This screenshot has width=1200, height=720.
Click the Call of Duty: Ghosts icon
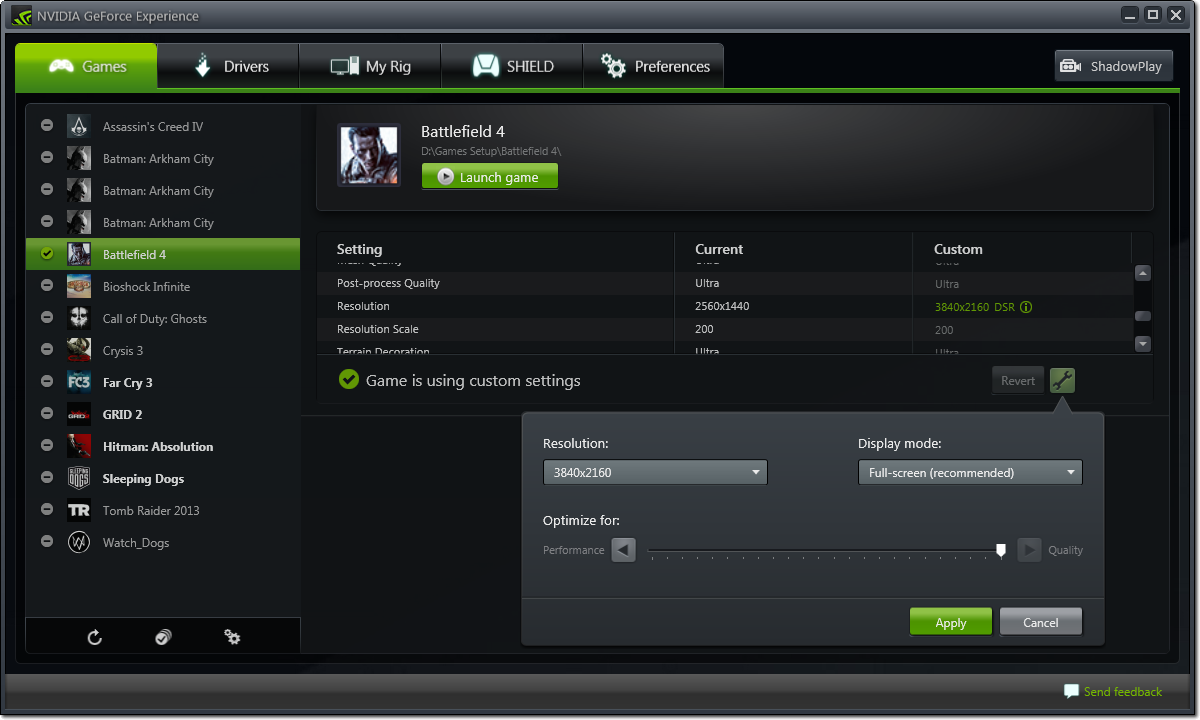coord(79,318)
